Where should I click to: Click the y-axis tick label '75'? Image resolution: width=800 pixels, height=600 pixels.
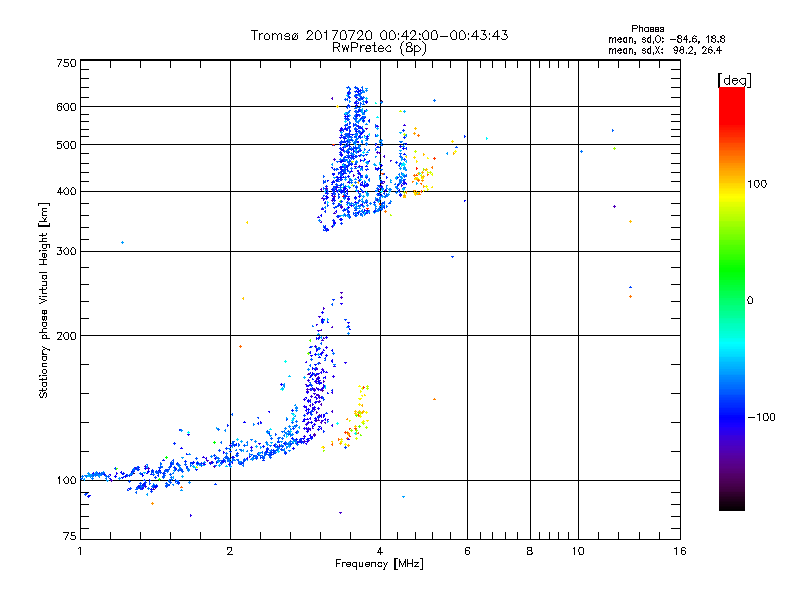point(70,536)
